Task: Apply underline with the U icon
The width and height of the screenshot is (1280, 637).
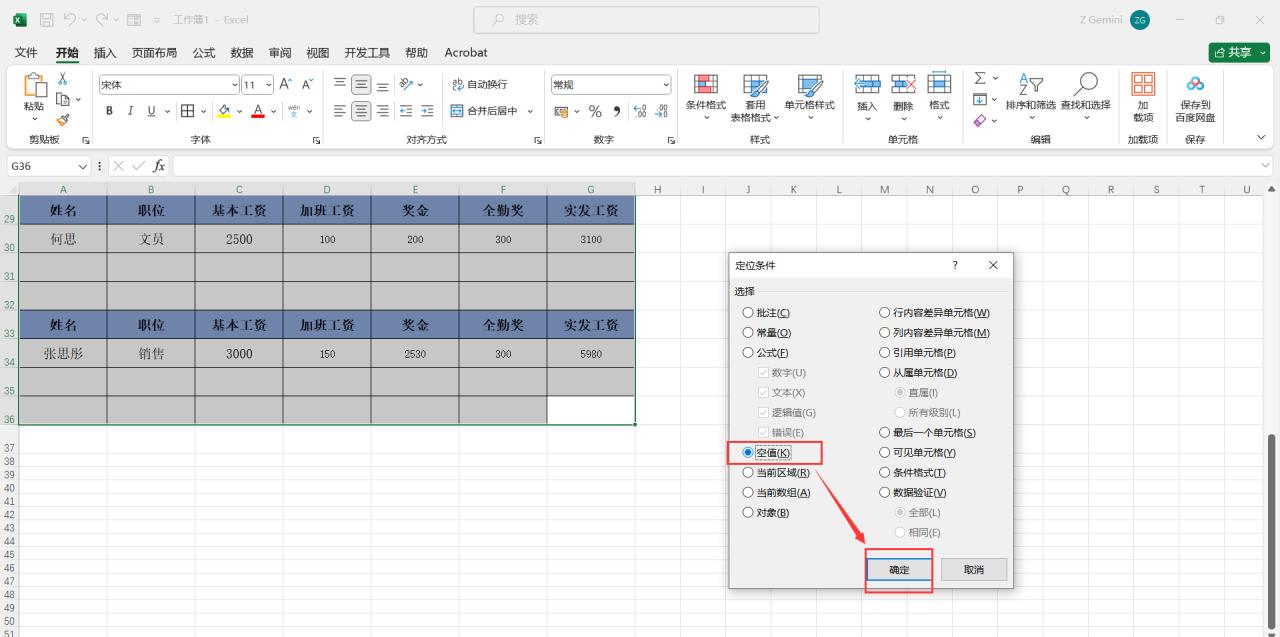Action: (x=152, y=111)
